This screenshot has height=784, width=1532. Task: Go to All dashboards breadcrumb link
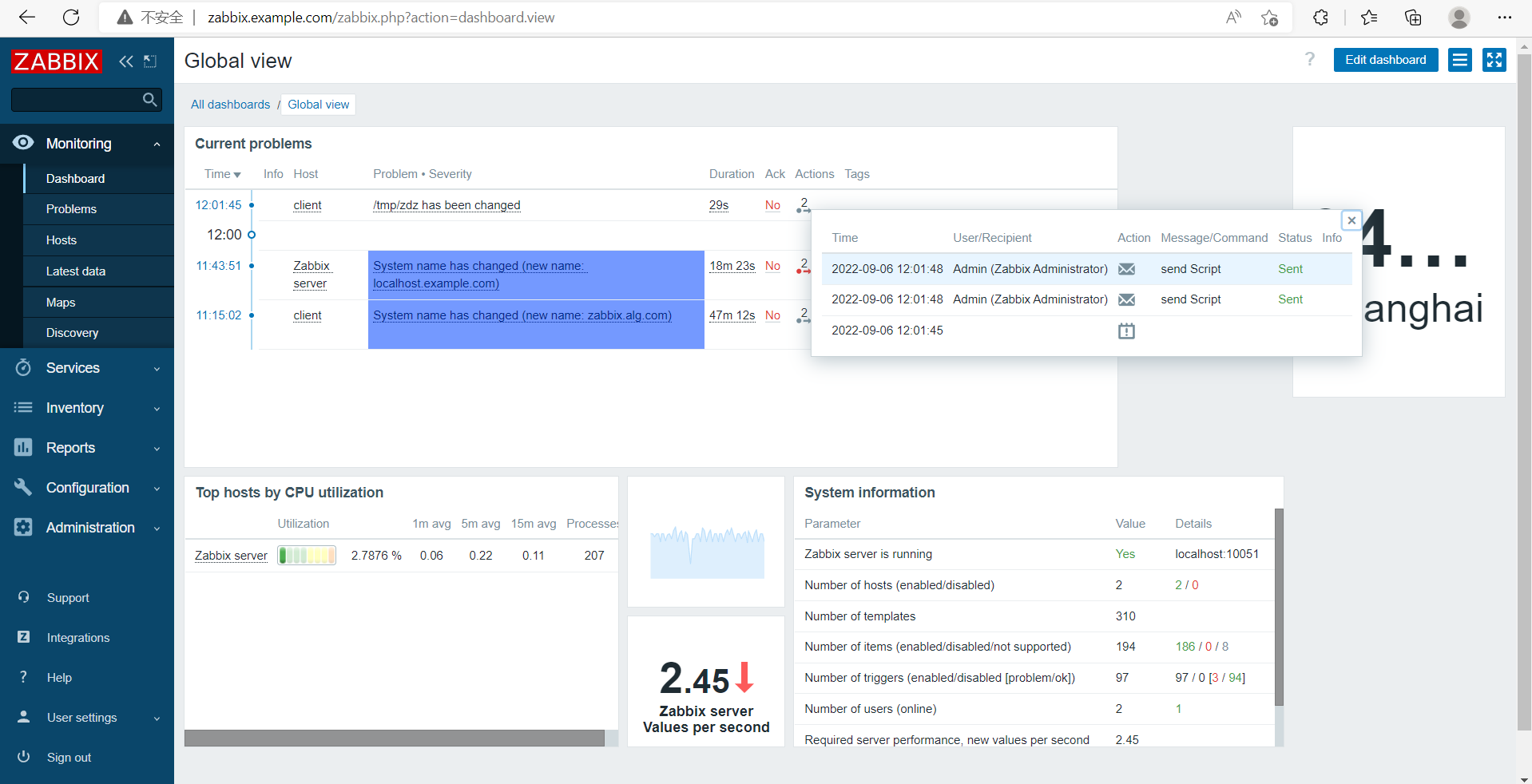point(230,105)
